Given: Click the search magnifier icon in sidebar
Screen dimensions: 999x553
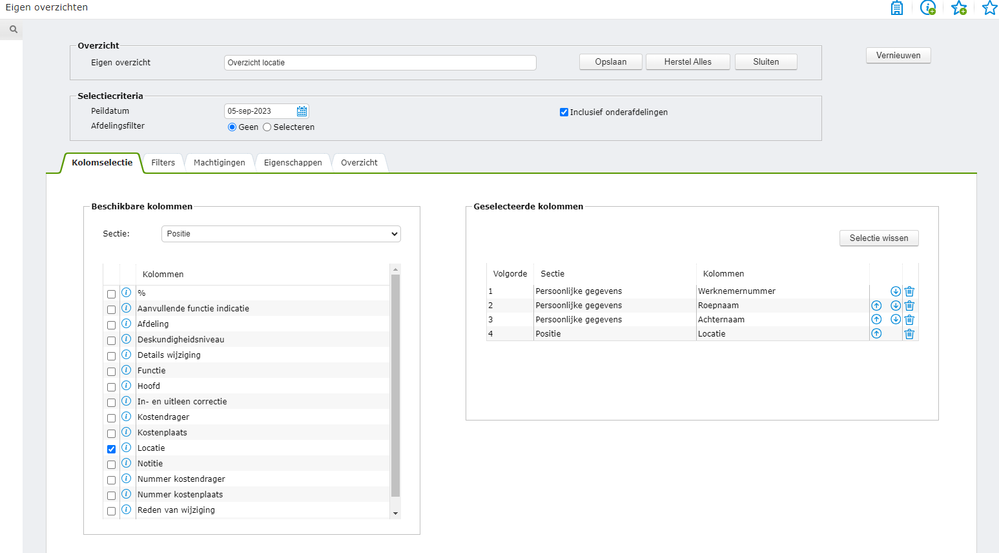Looking at the screenshot, I should pyautogui.click(x=14, y=30).
